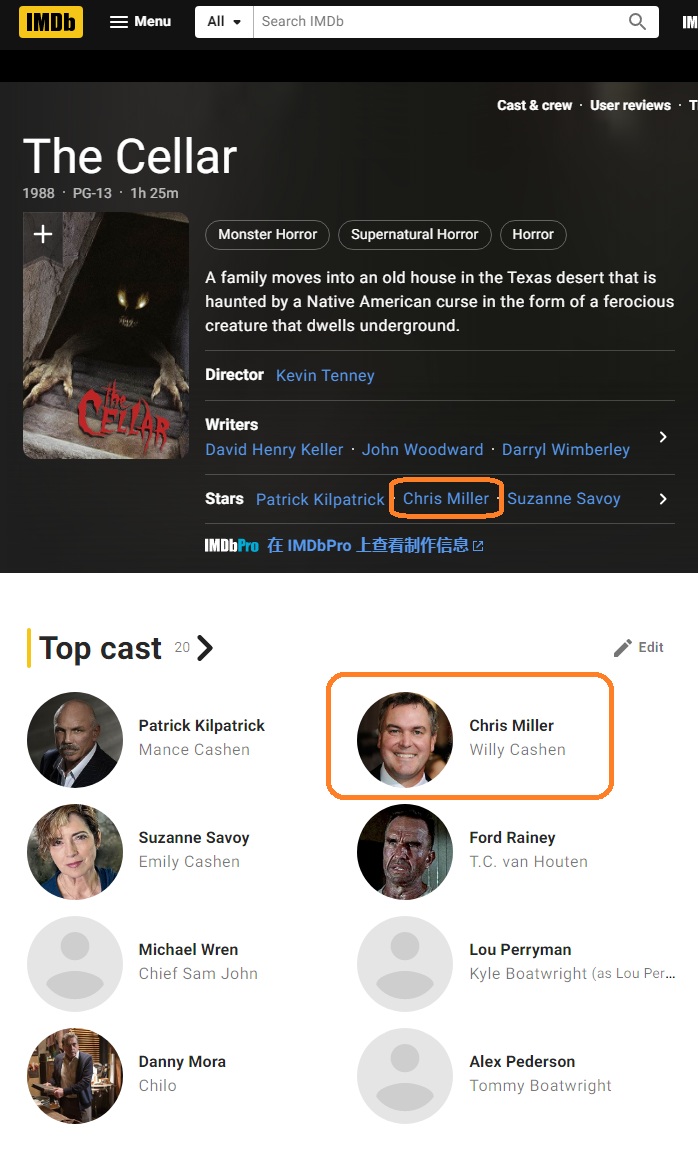Image resolution: width=698 pixels, height=1149 pixels.
Task: Open star Chris Miller link
Action: coord(445,498)
